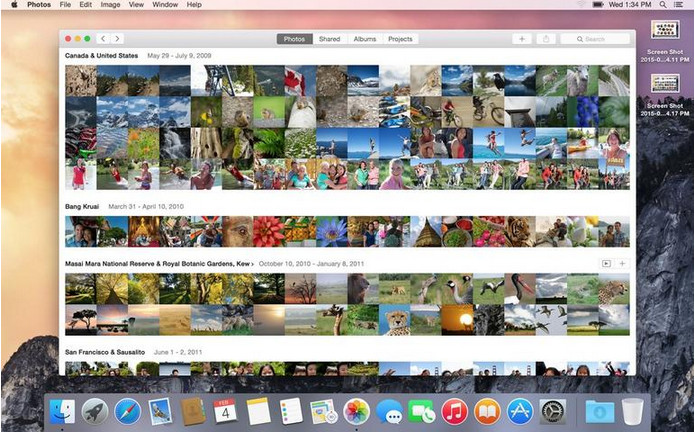
Task: Select the tiger photo in Bang Kruai
Action: pyautogui.click(x=520, y=231)
